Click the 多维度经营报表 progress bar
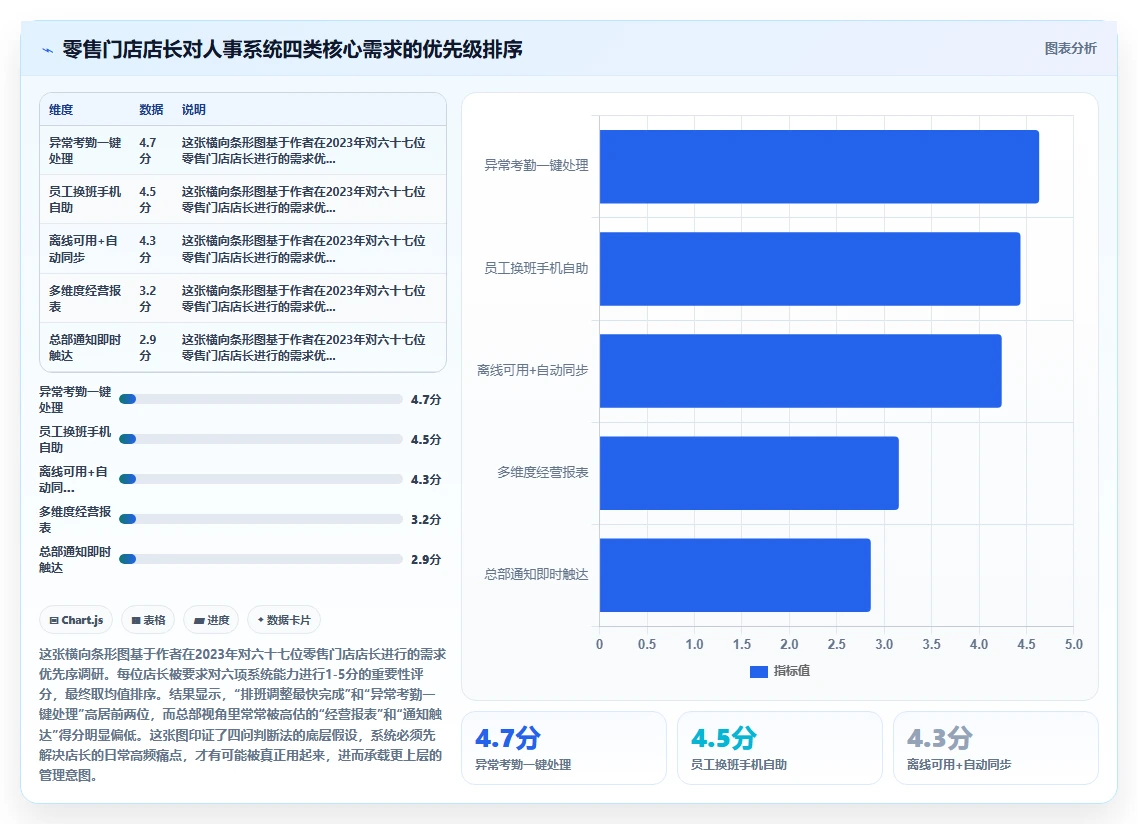 (x=261, y=519)
